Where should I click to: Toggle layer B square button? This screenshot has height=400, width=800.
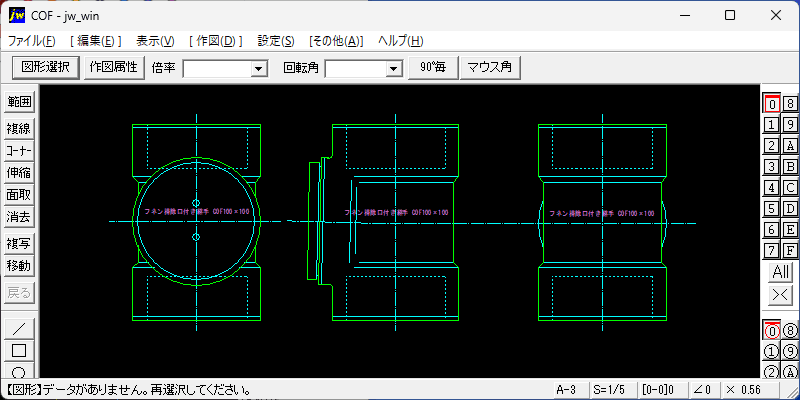tap(790, 166)
